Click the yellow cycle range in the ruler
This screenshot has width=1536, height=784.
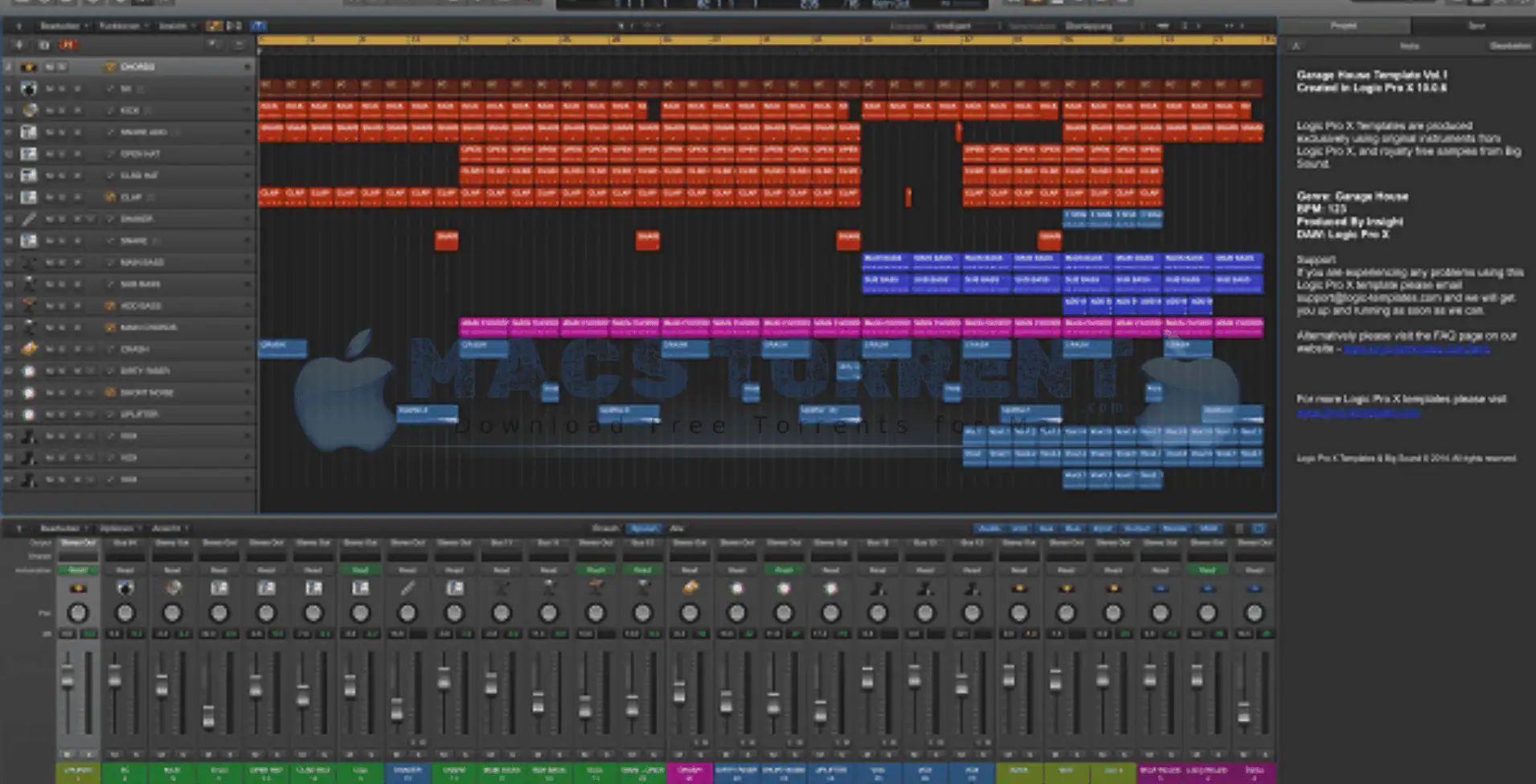pyautogui.click(x=766, y=39)
